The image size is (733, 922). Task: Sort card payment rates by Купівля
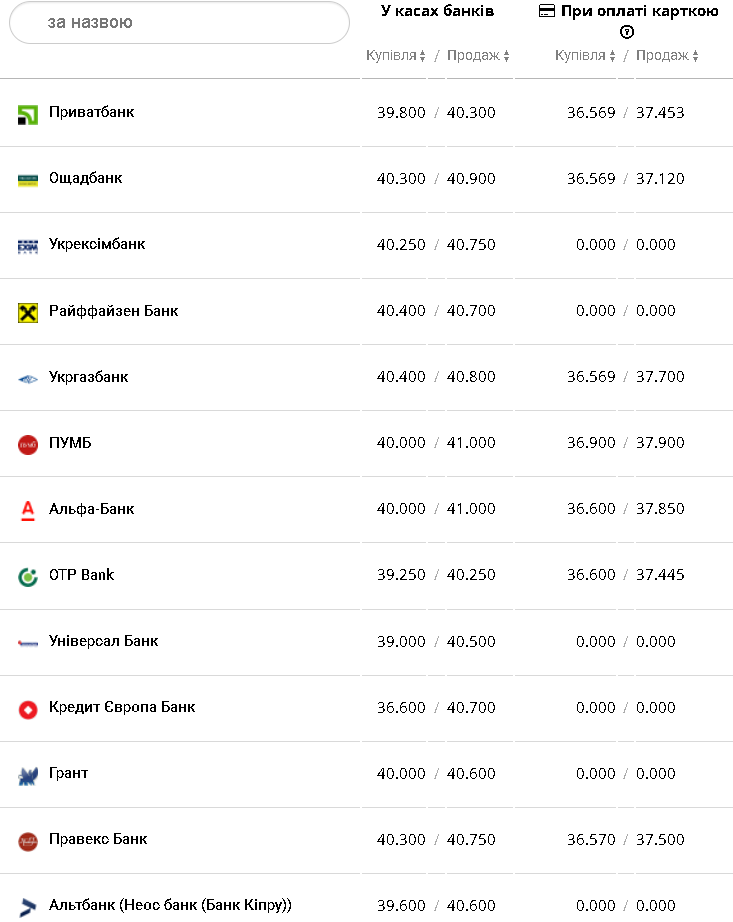point(585,56)
